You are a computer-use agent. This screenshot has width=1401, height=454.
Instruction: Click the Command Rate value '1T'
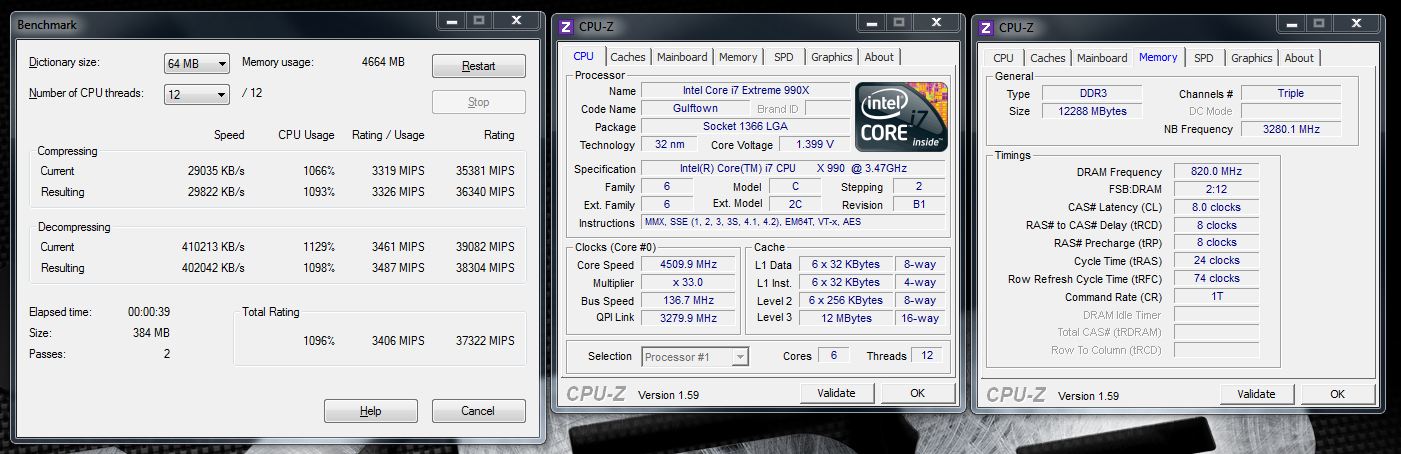click(1216, 297)
